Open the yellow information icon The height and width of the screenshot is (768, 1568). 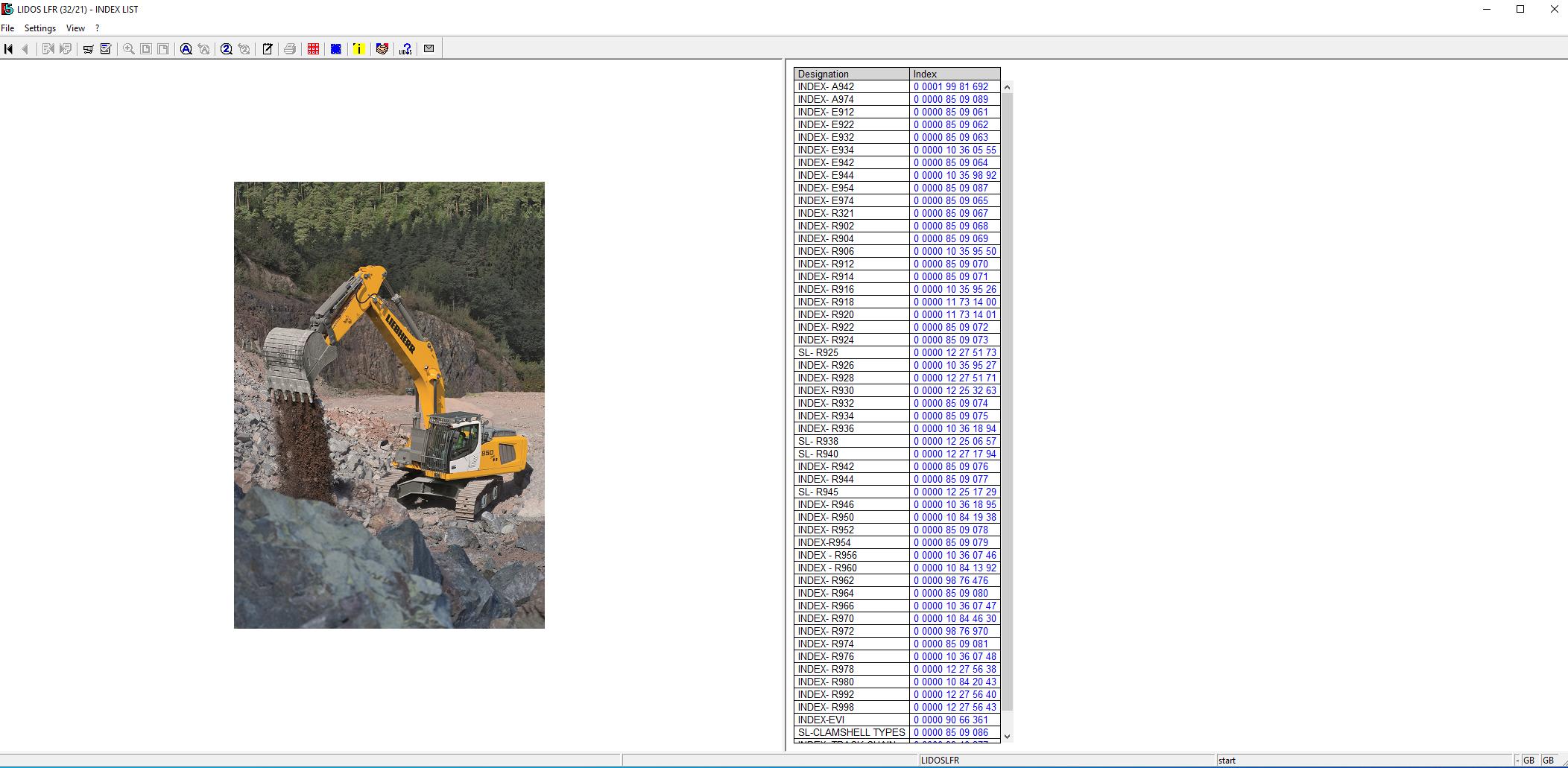pos(359,49)
